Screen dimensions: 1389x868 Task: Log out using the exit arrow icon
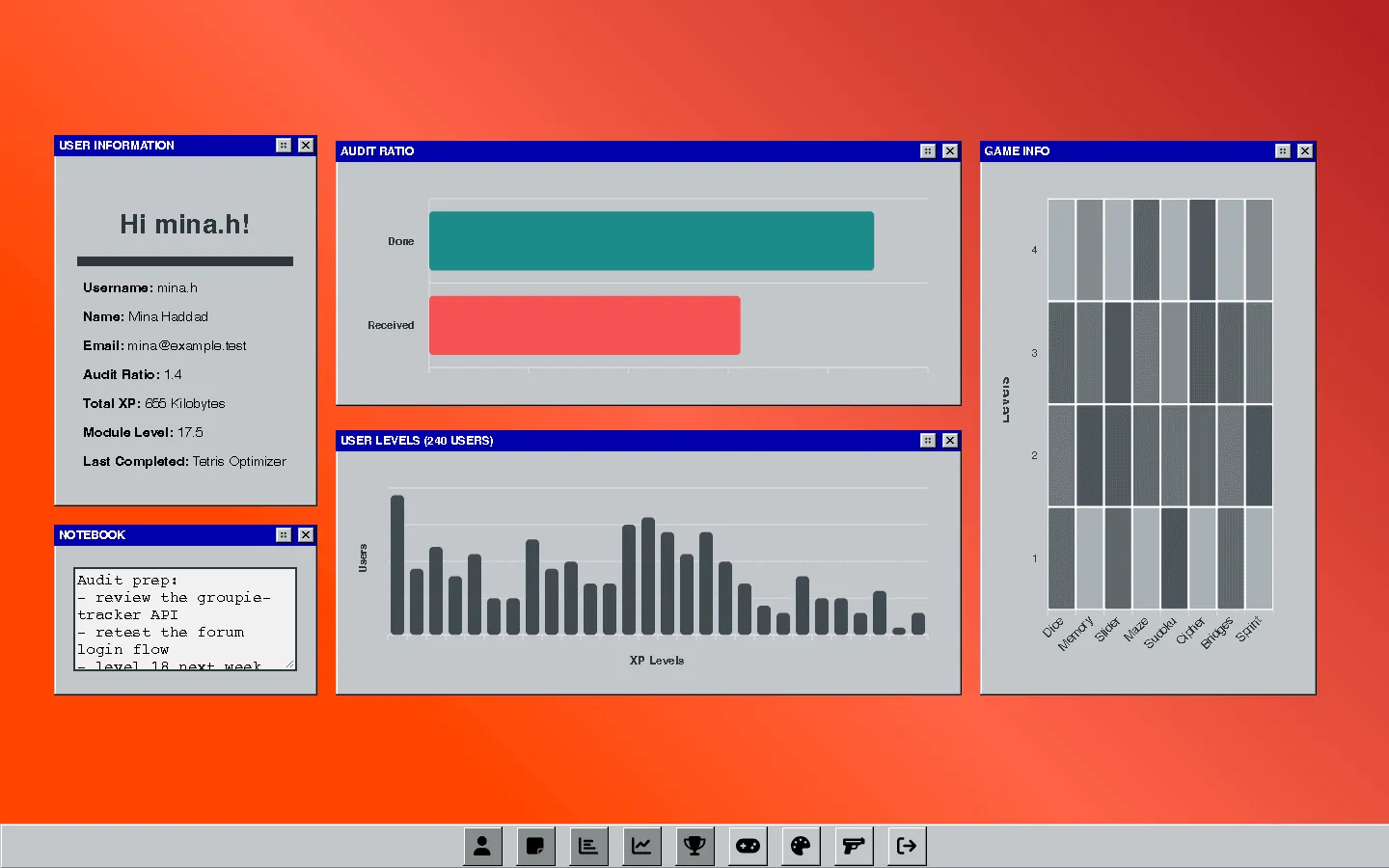pos(907,846)
